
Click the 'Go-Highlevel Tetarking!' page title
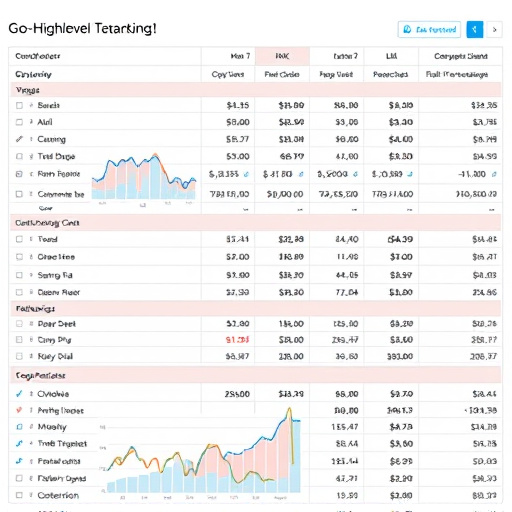[82, 29]
